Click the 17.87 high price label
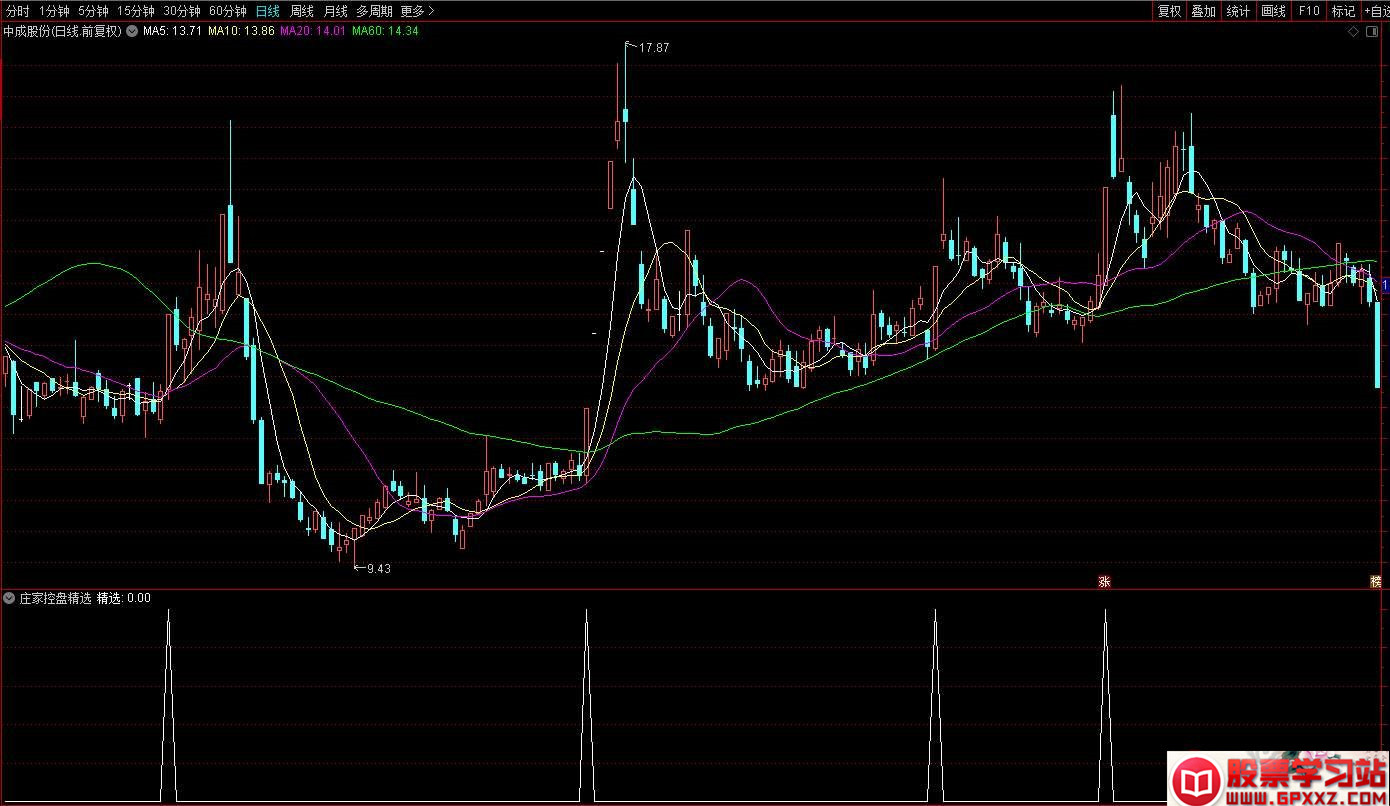Screen dimensions: 1390x806 pyautogui.click(x=654, y=48)
